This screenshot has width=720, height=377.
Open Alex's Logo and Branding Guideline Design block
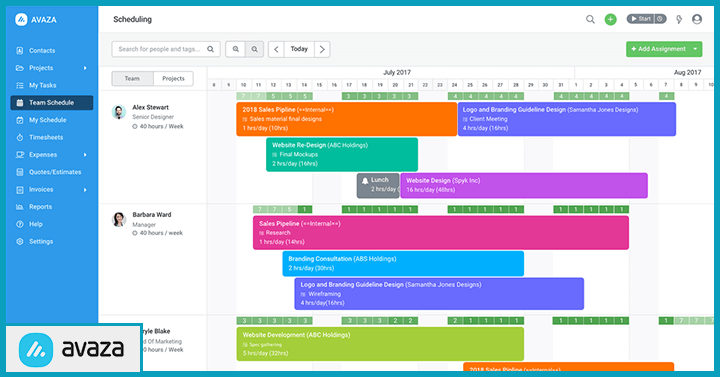(x=567, y=119)
